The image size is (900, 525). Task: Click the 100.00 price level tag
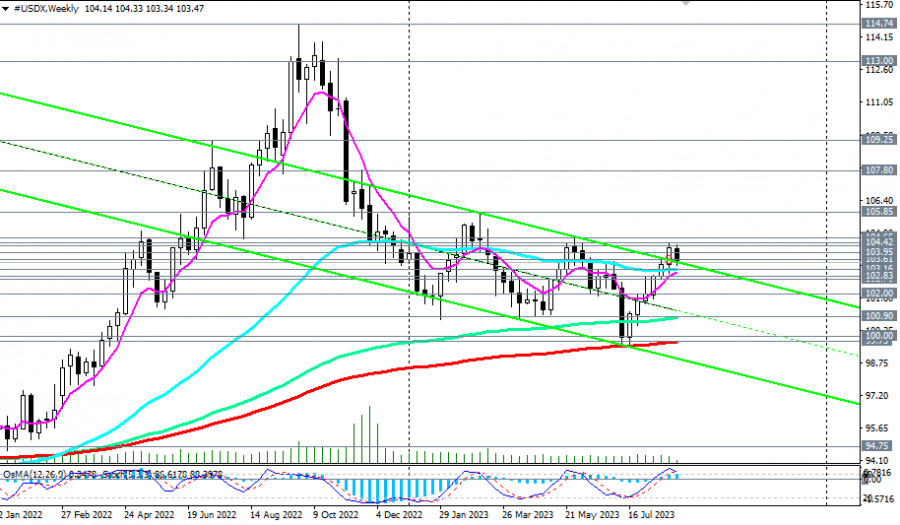coord(879,336)
